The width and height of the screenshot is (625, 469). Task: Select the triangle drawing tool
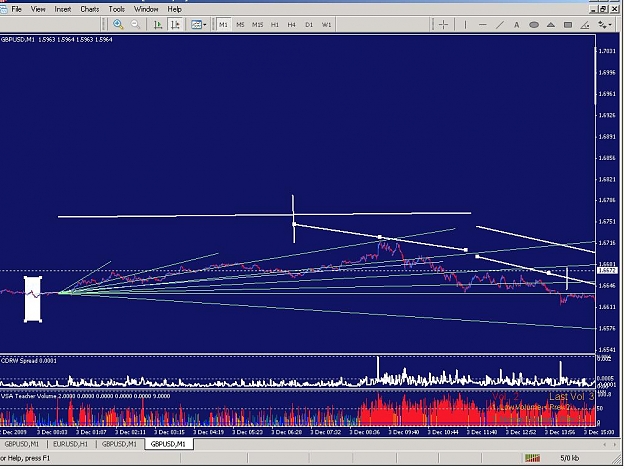551,25
